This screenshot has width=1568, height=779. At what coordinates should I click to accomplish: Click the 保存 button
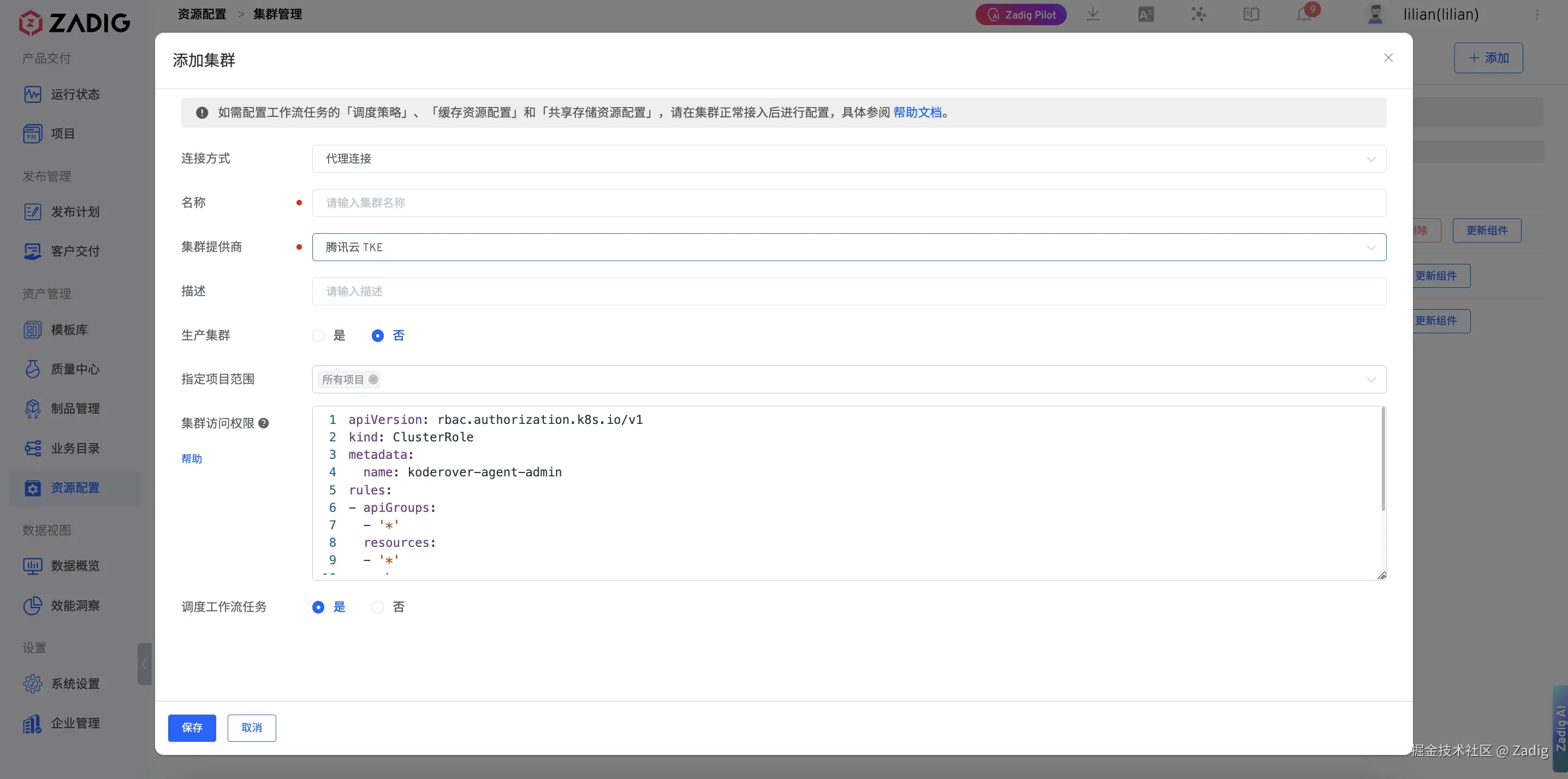coord(192,728)
